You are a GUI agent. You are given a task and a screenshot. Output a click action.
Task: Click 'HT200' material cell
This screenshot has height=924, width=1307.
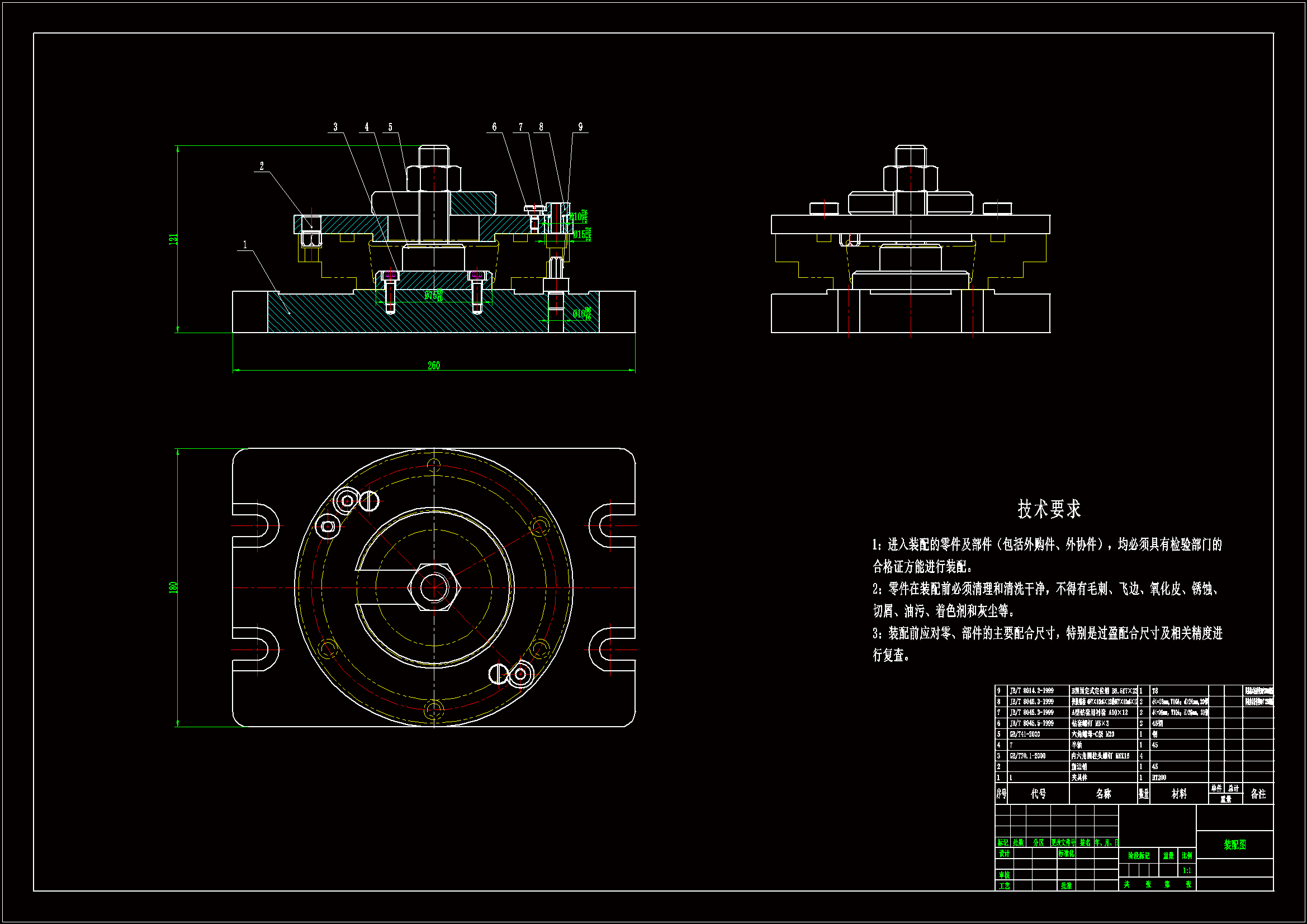[x=1159, y=778]
